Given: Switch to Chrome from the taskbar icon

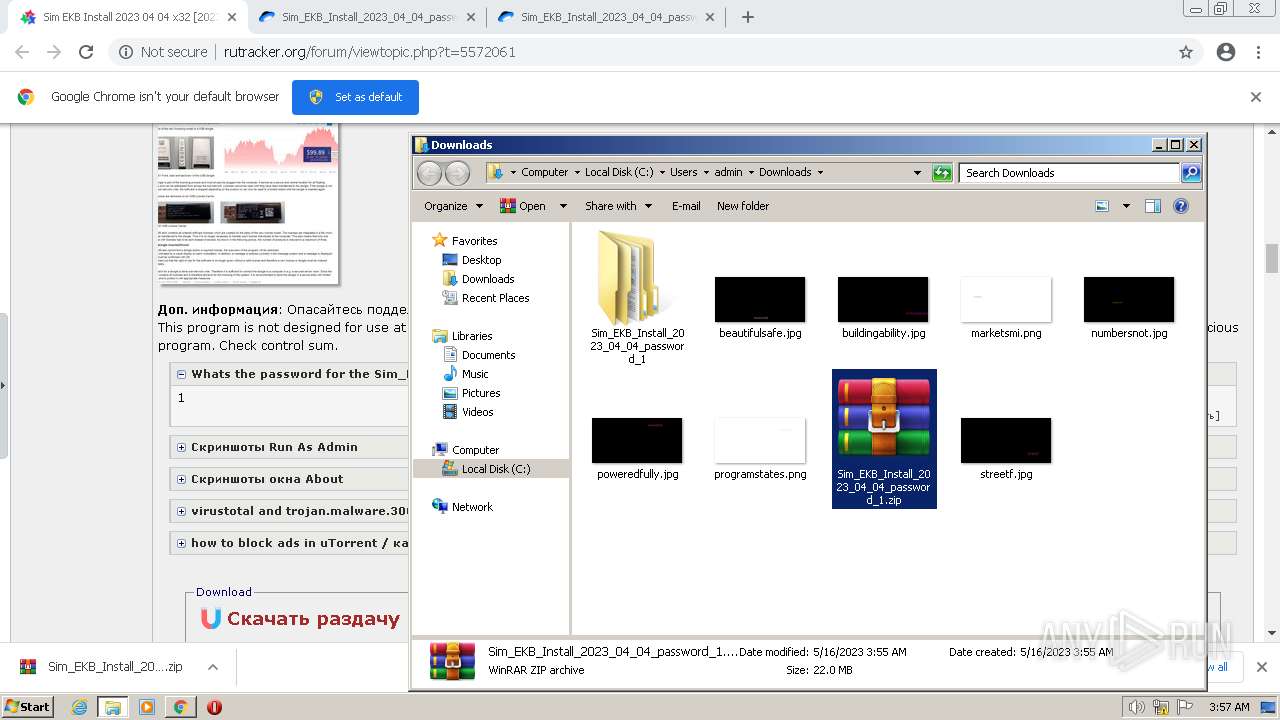Looking at the screenshot, I should click(x=181, y=707).
